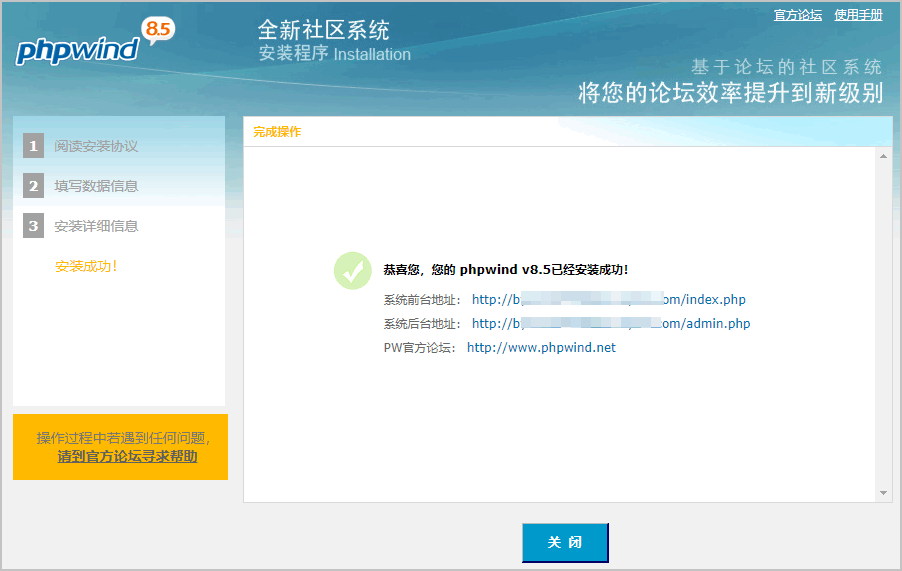The width and height of the screenshot is (902, 571).
Task: Click the 基于论坛的社区系统 tagline
Action: coord(786,67)
